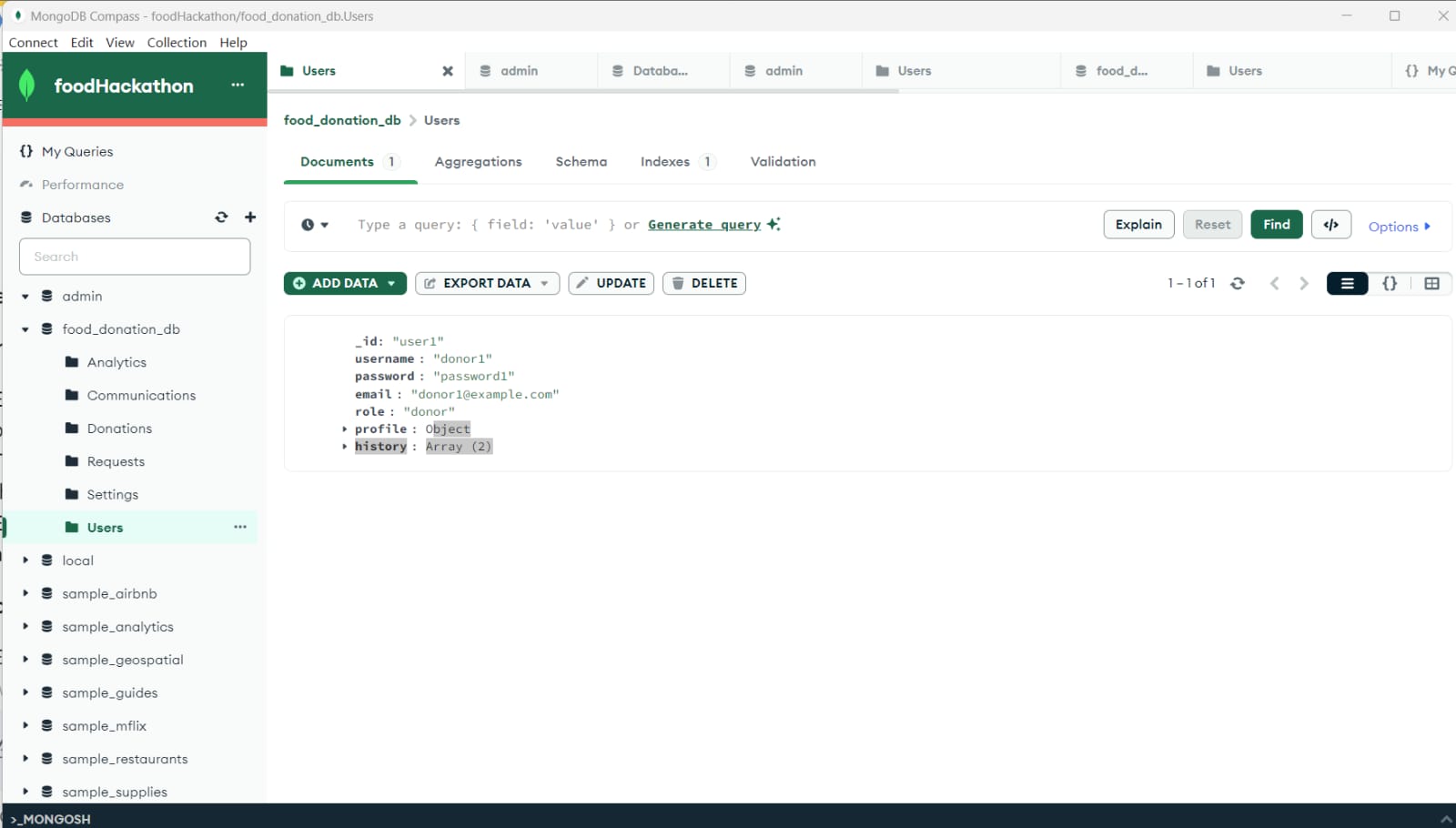Viewport: 1456px width, 828px height.
Task: Toggle the active Users tab close icon
Action: (x=447, y=70)
